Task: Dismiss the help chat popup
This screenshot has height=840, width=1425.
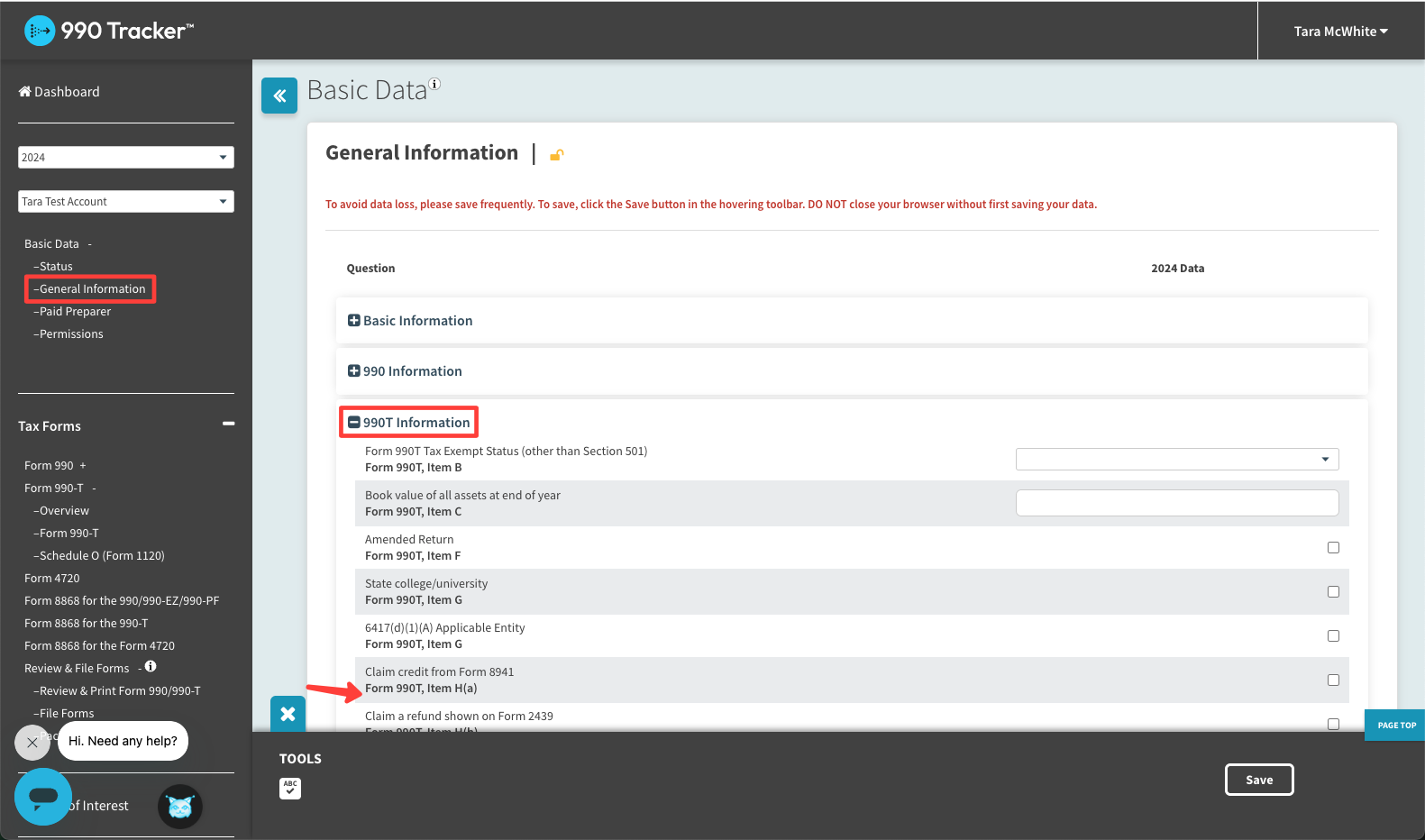Action: (x=32, y=743)
